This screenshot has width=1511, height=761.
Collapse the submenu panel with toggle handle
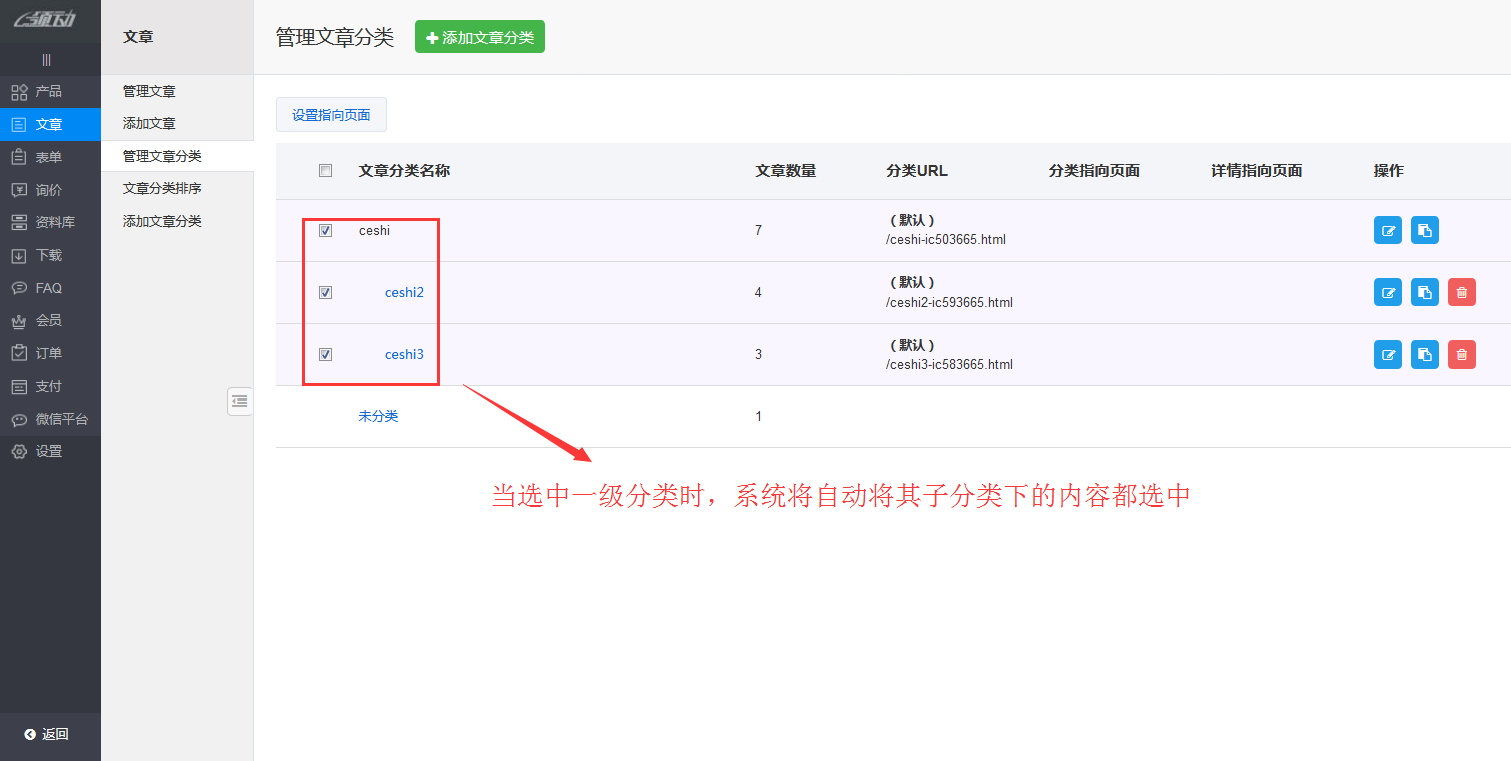pyautogui.click(x=239, y=401)
